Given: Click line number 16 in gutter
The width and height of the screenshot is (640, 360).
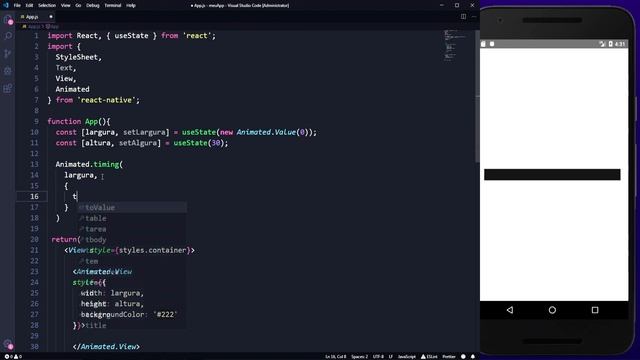Looking at the screenshot, I should click(x=34, y=196).
